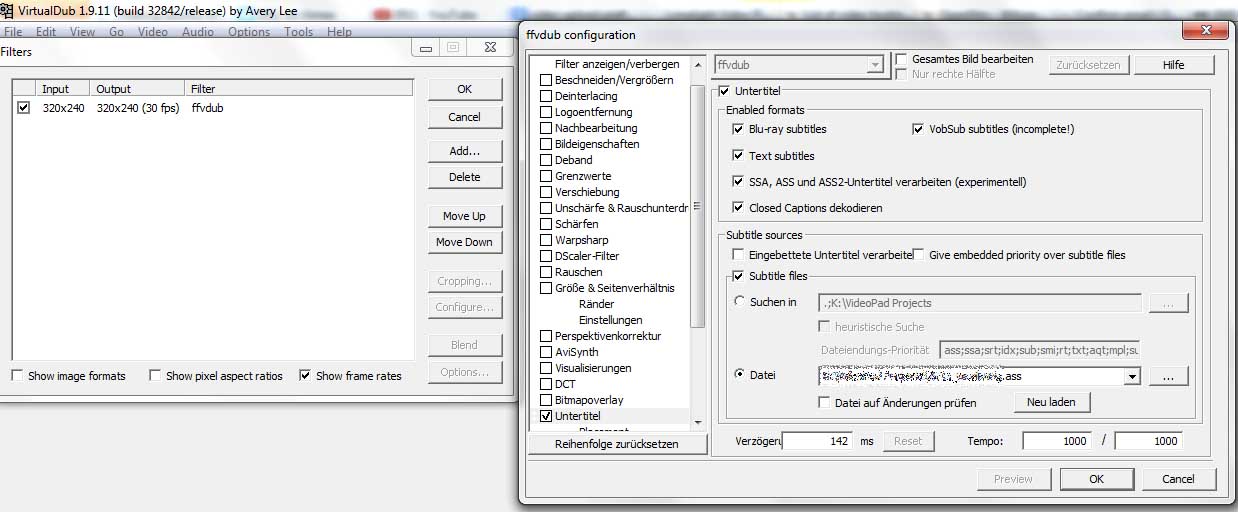
Task: Click the filter list scrollbar up arrow
Action: (x=697, y=63)
